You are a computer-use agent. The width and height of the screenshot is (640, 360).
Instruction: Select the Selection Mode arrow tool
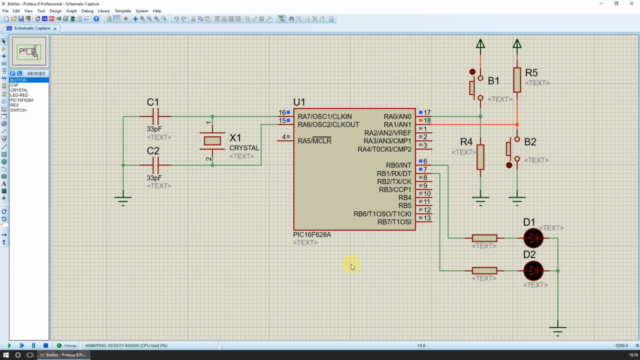(x=4, y=42)
